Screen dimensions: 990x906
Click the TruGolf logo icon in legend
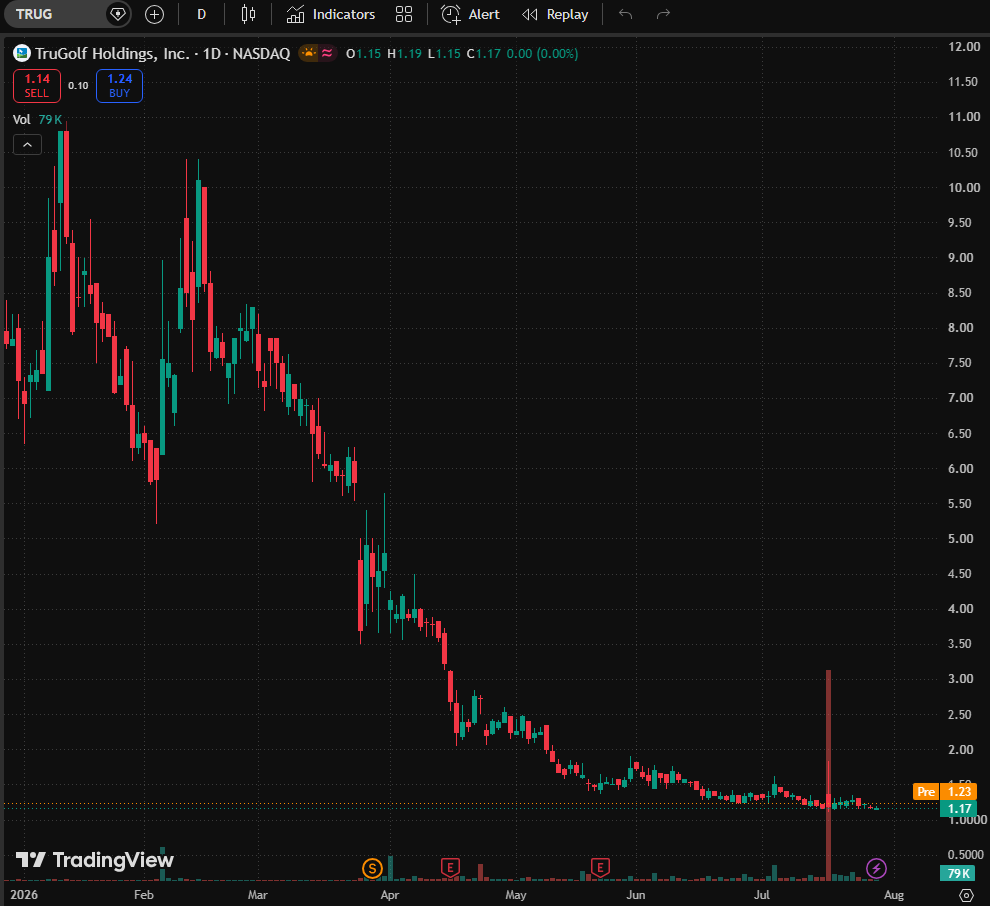[x=22, y=53]
